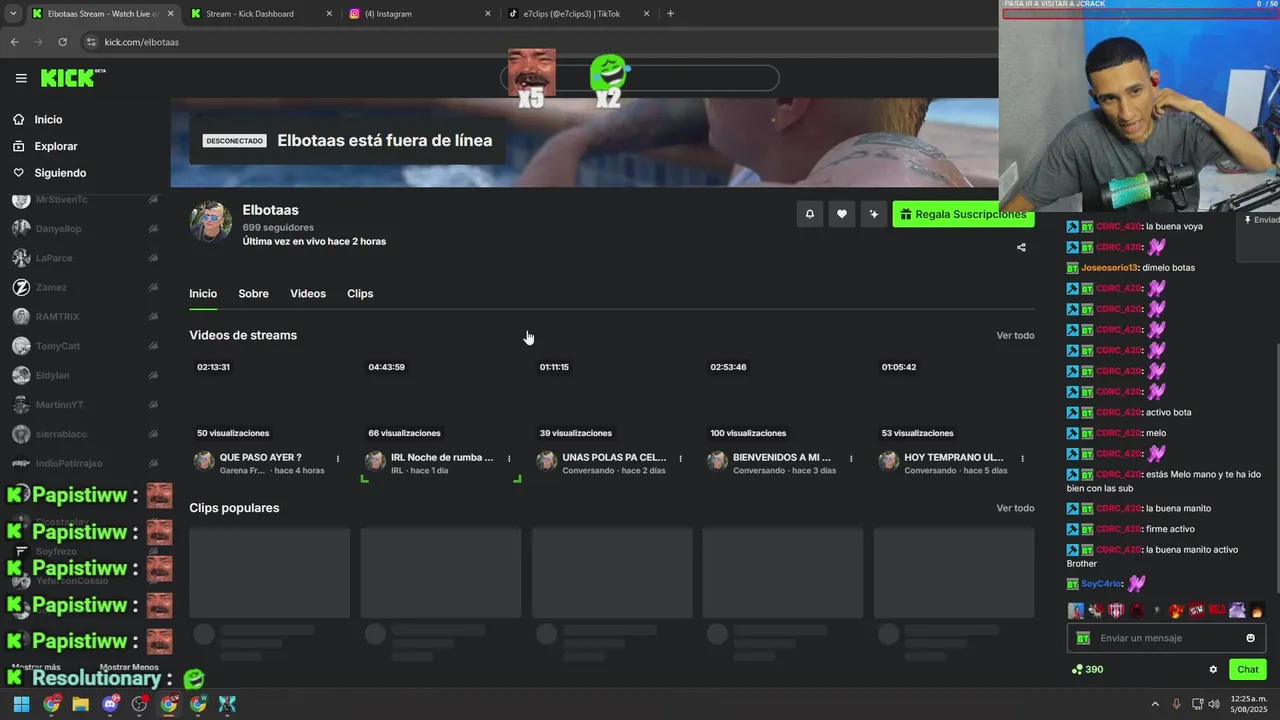Reload the page
Screen dimensions: 1280x720
pyautogui.click(x=62, y=42)
